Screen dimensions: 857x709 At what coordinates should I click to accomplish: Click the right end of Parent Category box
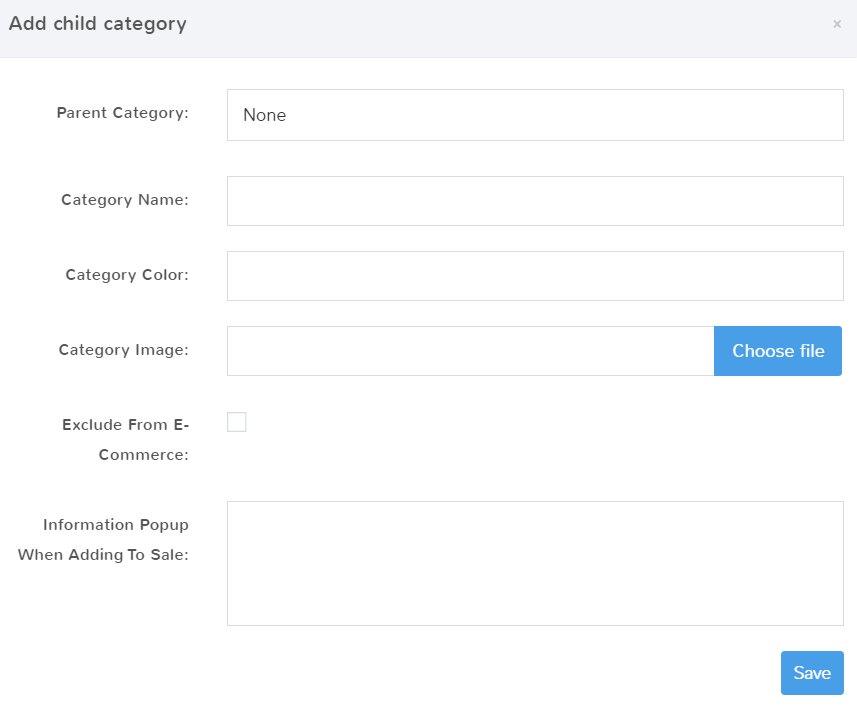tap(820, 115)
